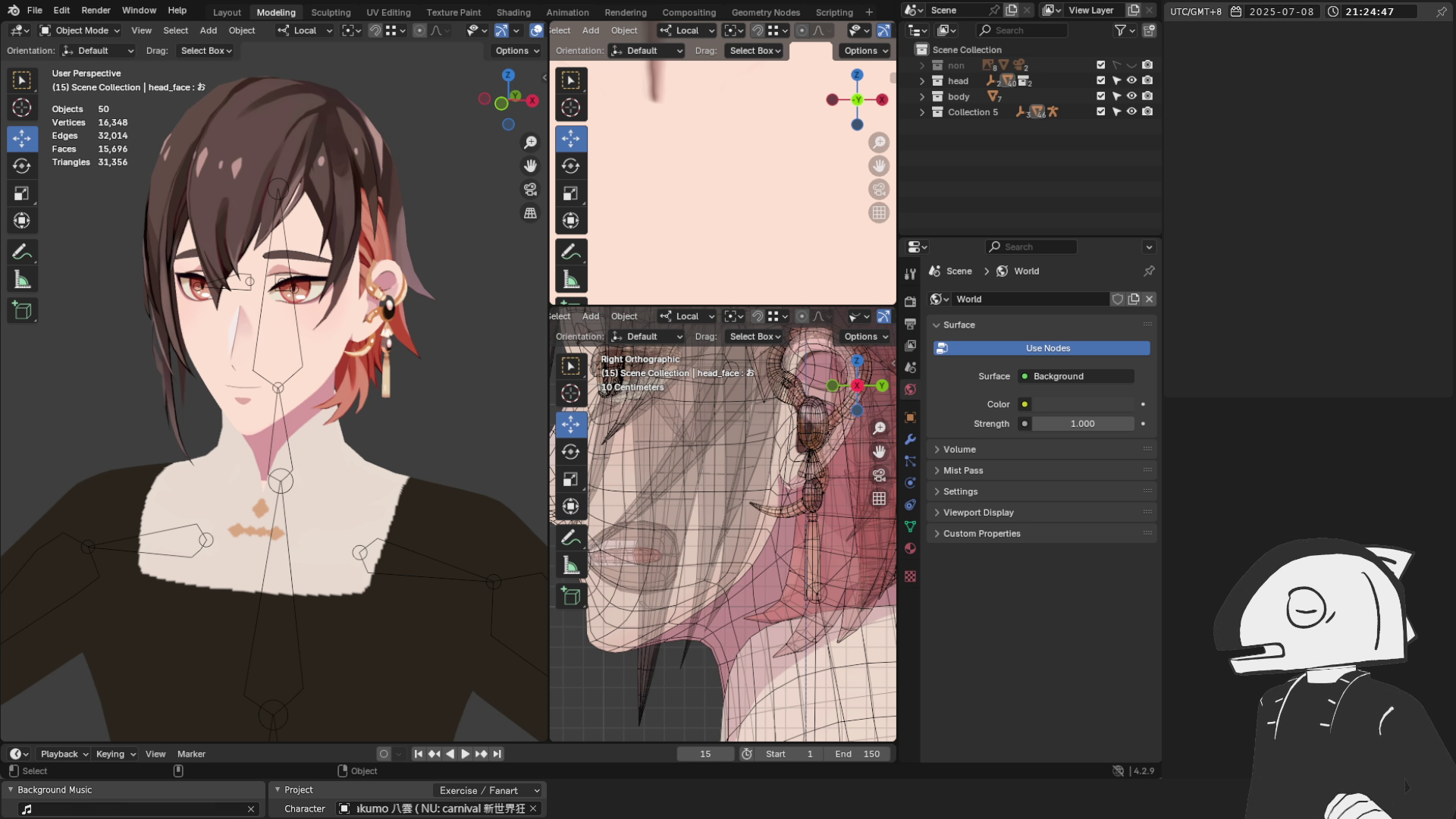Jump to the end frame
Image resolution: width=1456 pixels, height=819 pixels.
click(497, 754)
